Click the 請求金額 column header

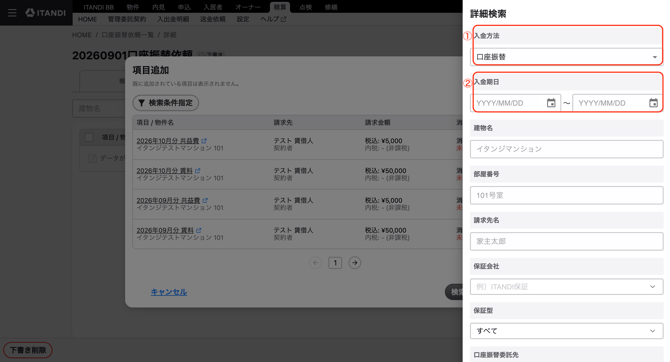(377, 122)
